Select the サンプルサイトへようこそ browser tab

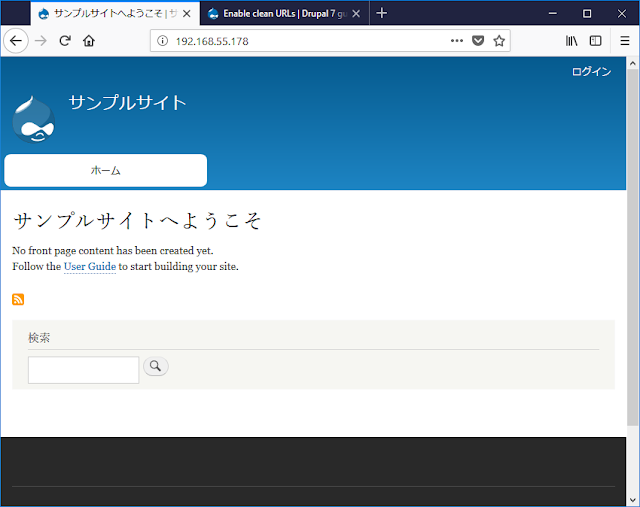pyautogui.click(x=115, y=13)
